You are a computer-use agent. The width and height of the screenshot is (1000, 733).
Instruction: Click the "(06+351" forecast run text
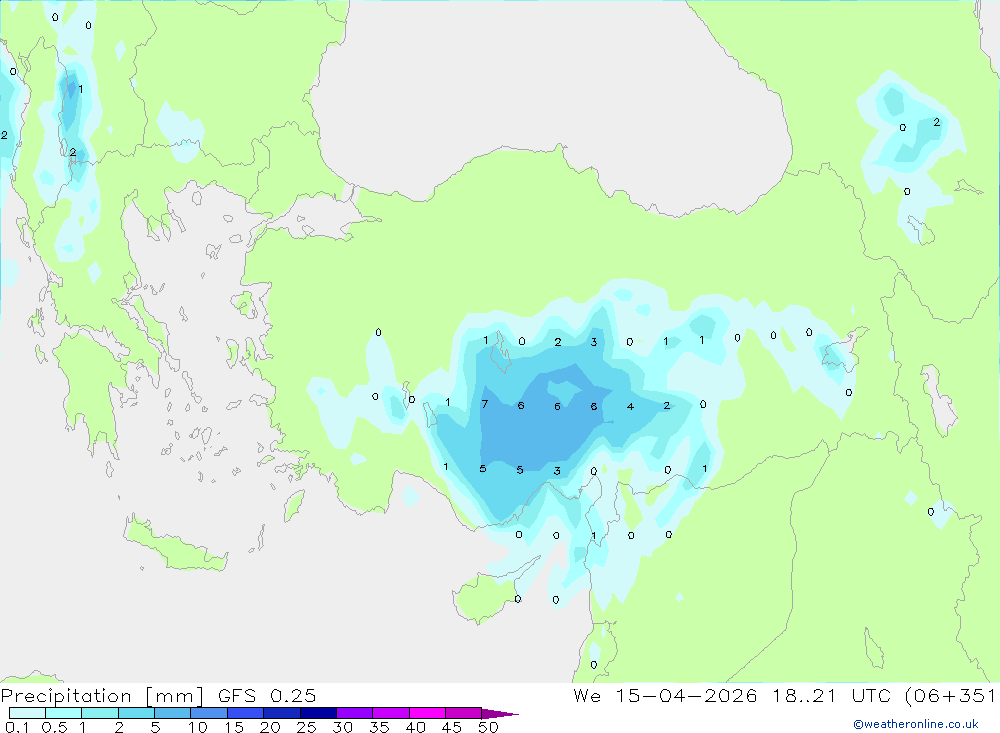point(950,696)
